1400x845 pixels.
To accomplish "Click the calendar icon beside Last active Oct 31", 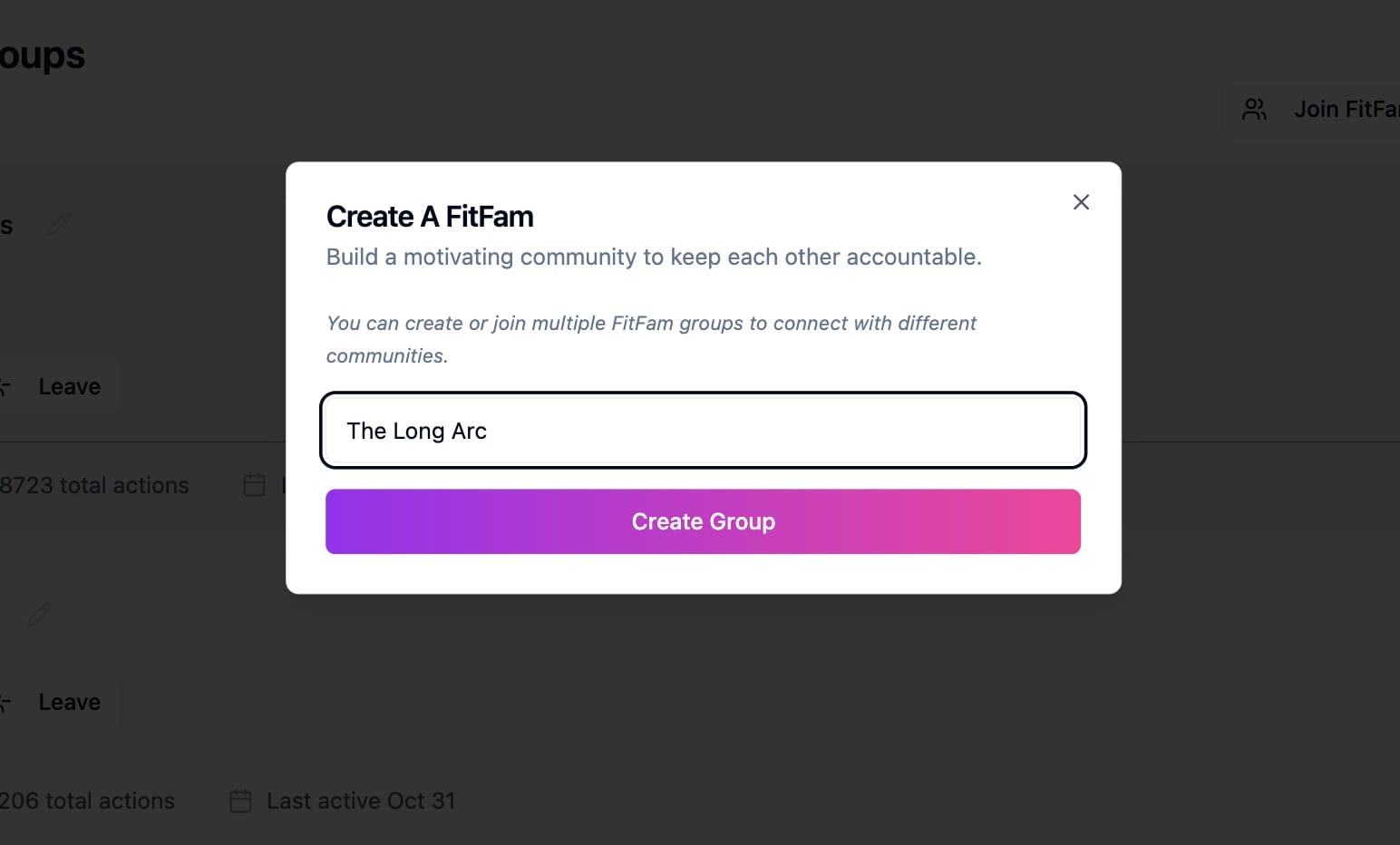I will tap(241, 801).
